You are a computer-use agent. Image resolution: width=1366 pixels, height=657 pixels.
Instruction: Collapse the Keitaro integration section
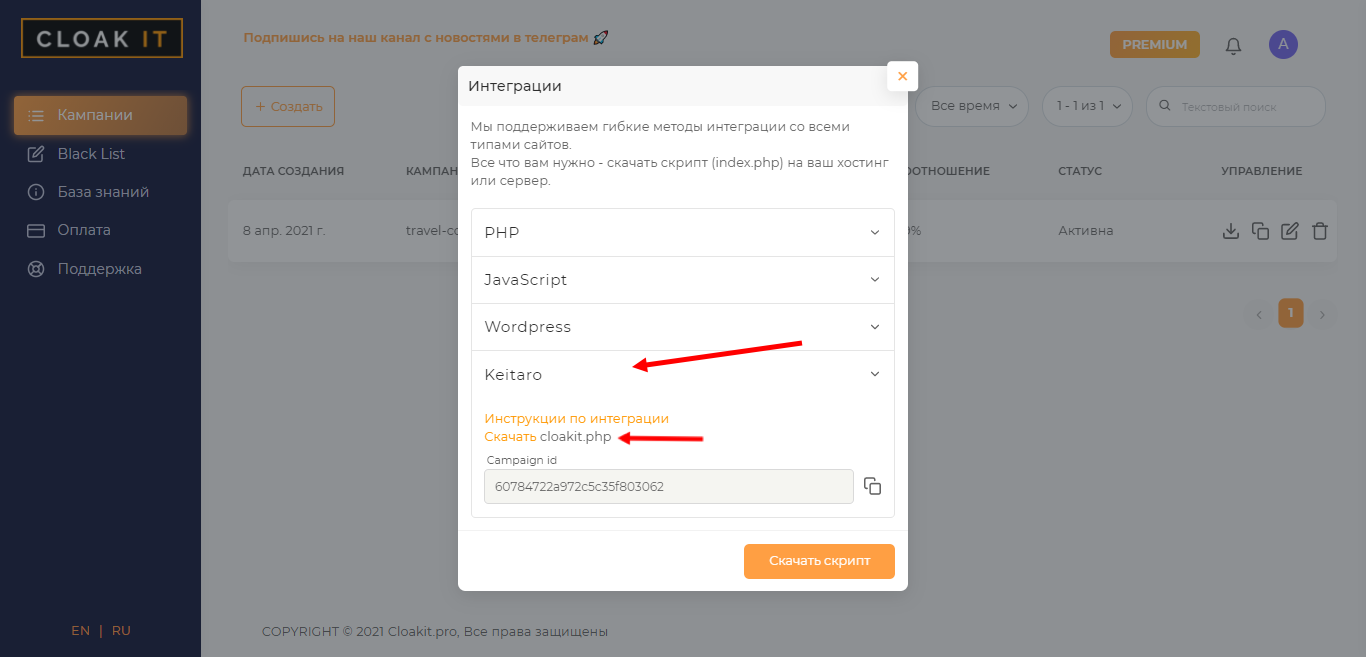point(682,374)
